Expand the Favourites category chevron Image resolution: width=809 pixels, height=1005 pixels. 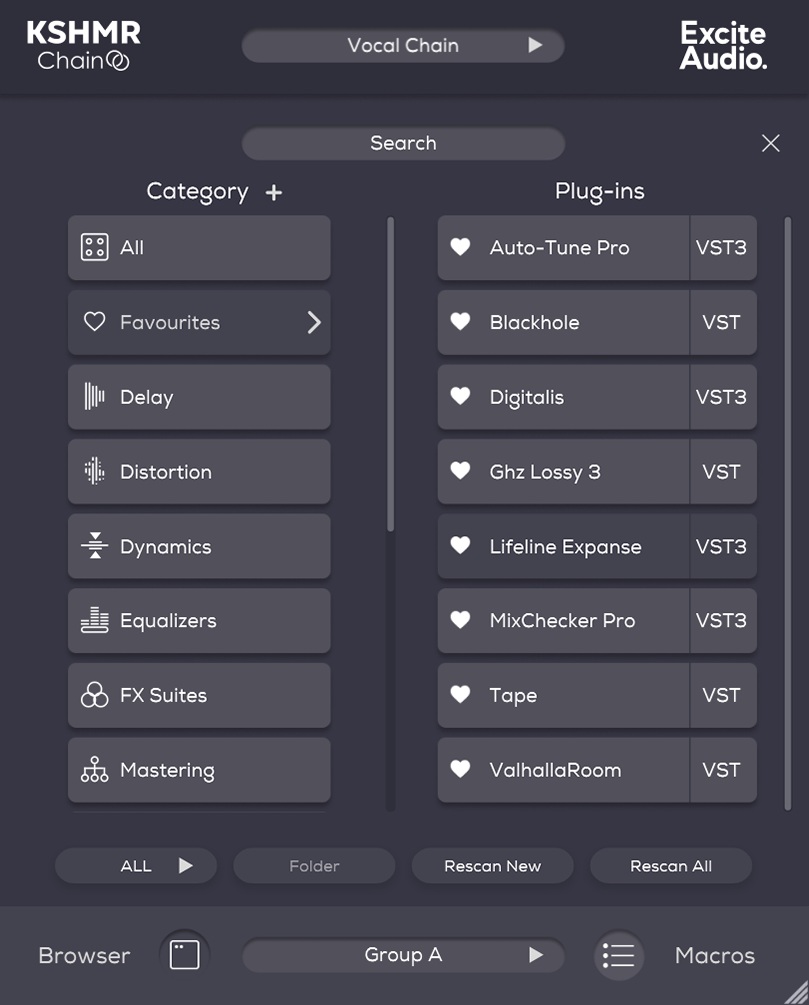click(x=314, y=322)
